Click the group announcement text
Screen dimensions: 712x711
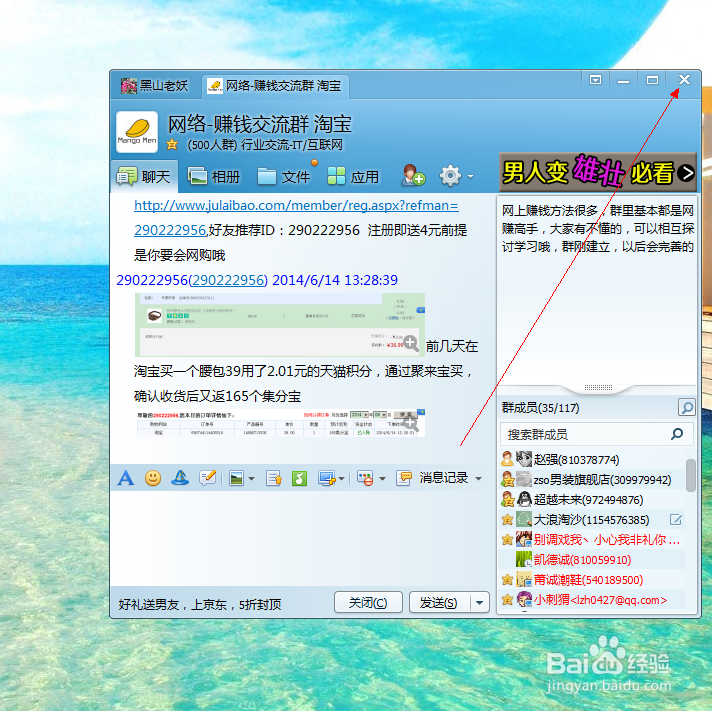pyautogui.click(x=598, y=228)
